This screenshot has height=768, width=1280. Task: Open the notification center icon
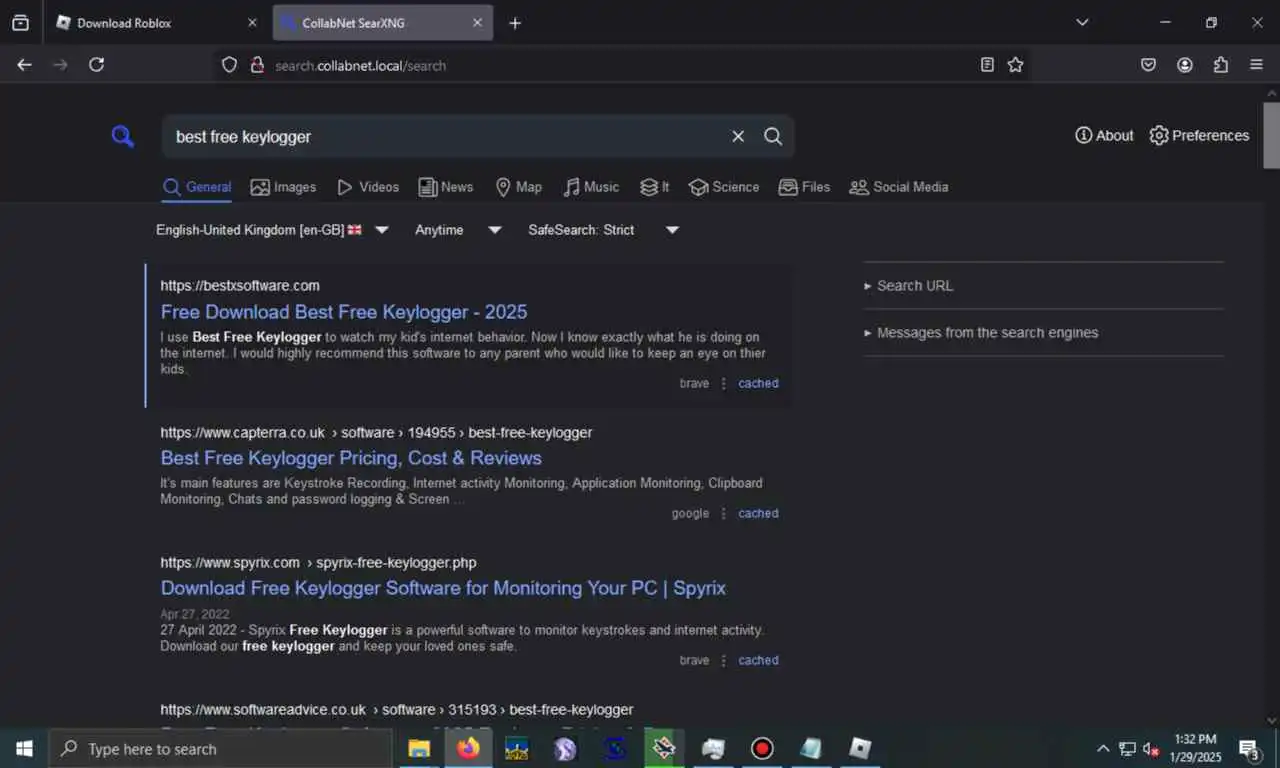(1249, 749)
